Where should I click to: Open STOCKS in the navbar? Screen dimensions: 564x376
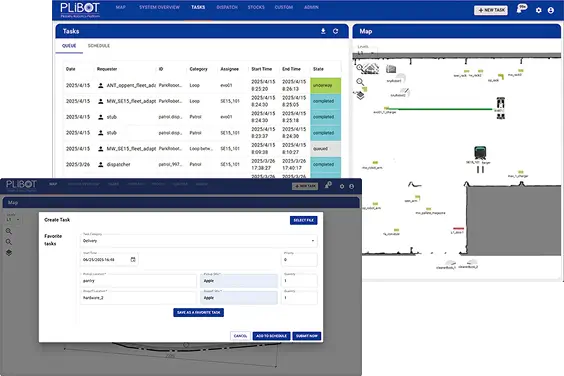tap(256, 7)
